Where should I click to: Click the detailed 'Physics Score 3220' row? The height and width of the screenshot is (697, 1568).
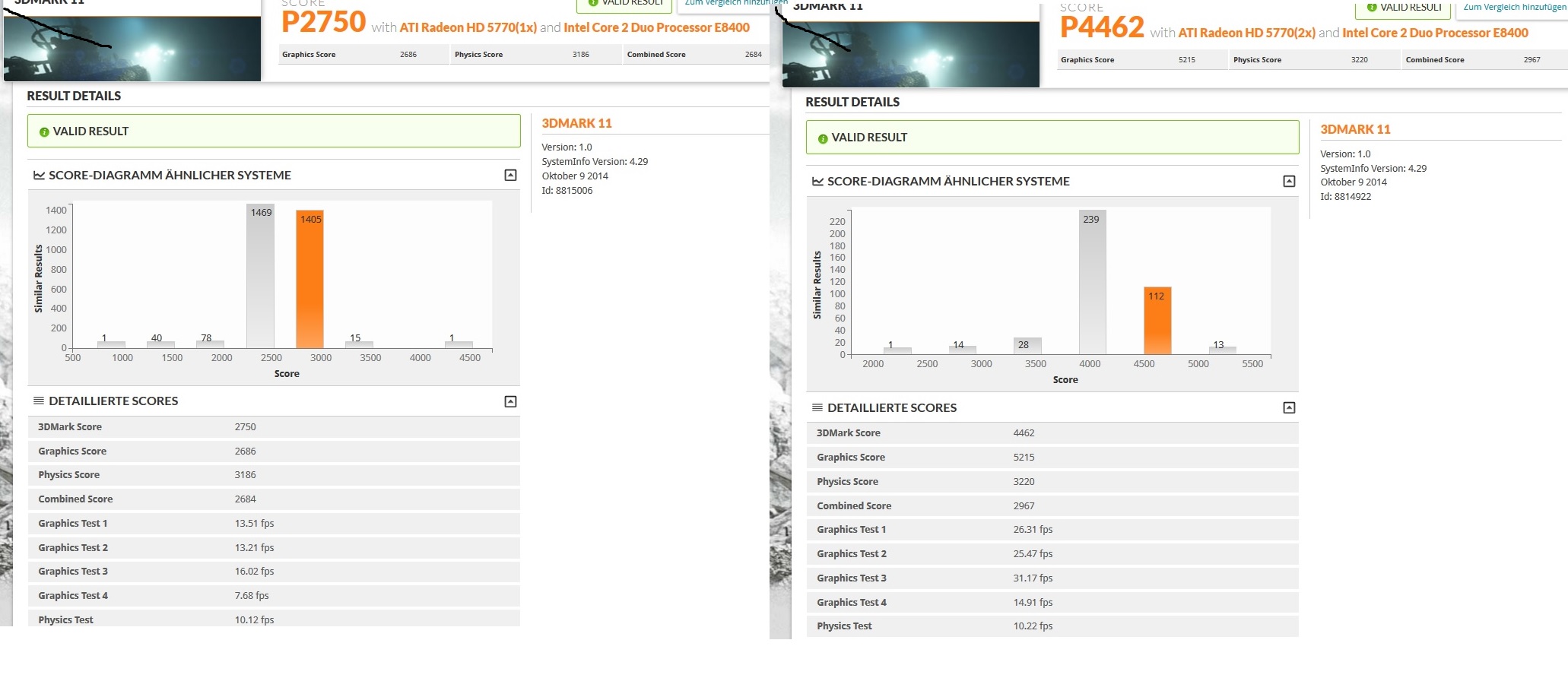coord(1052,482)
